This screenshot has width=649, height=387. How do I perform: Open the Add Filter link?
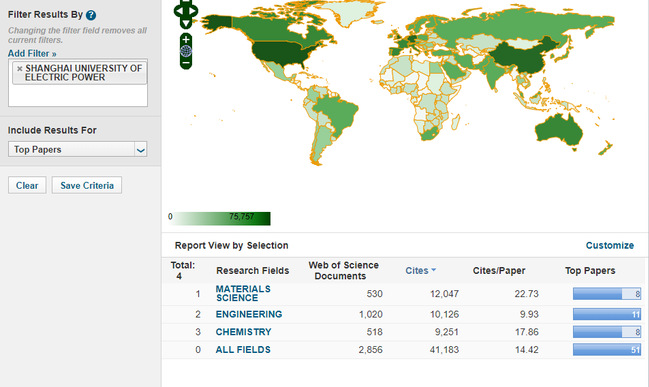coord(32,53)
